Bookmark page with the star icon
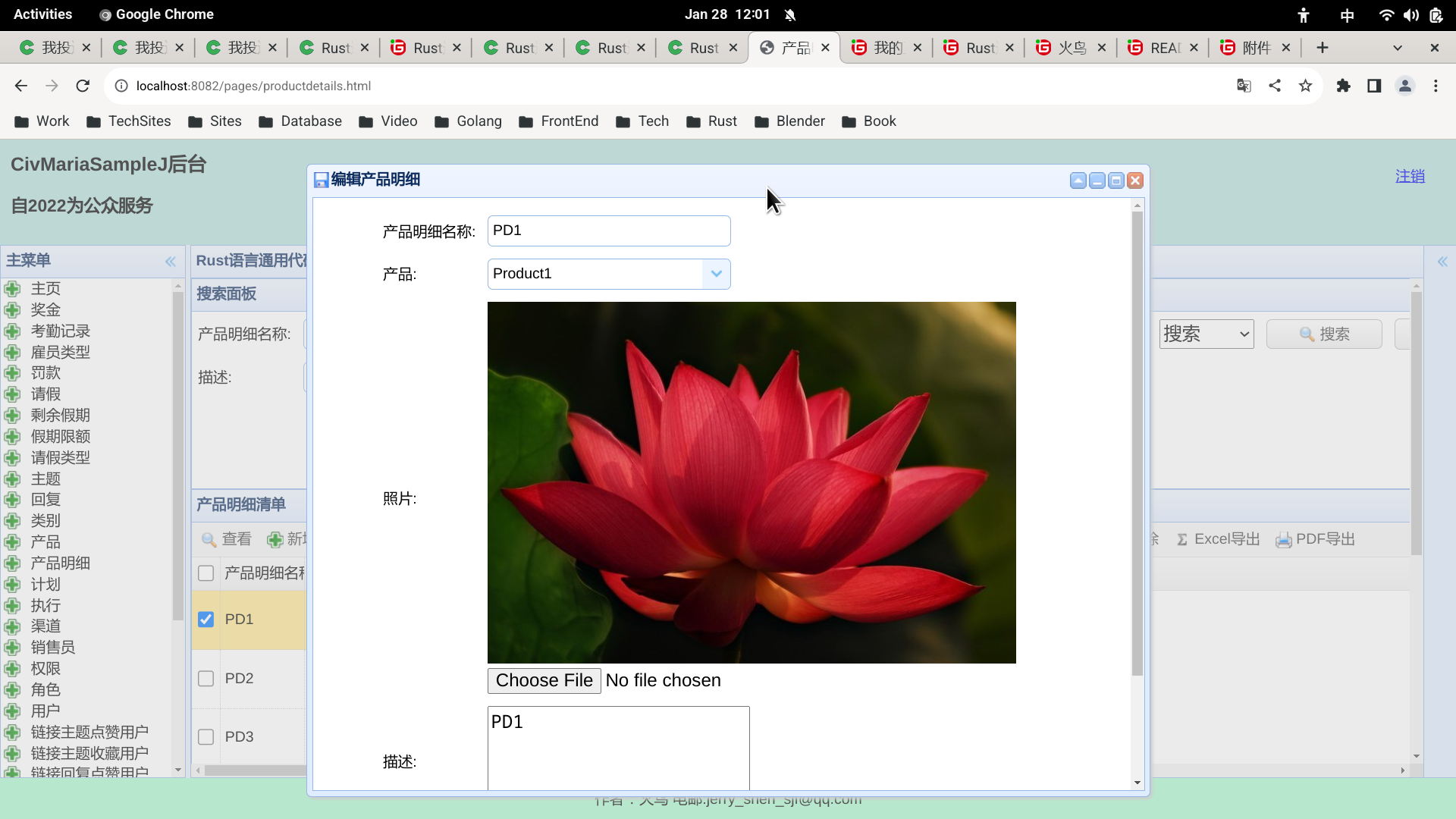Viewport: 1456px width, 819px height. coord(1305,86)
